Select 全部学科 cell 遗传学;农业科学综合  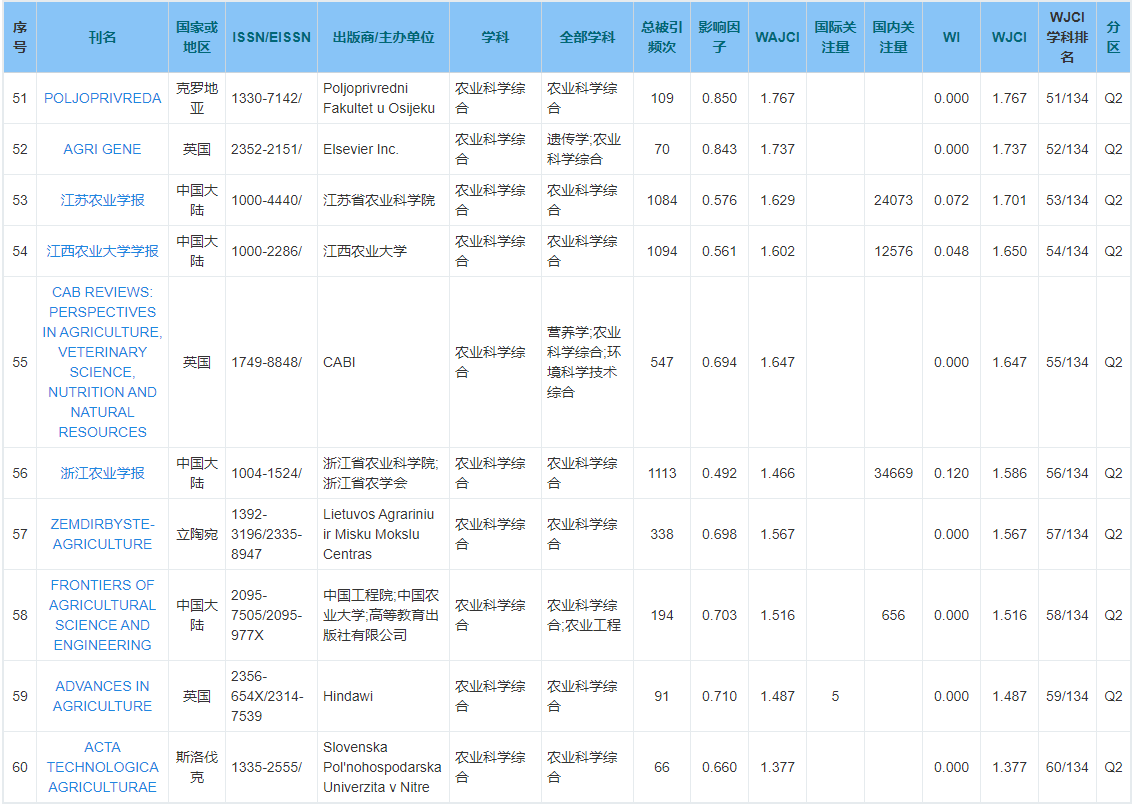point(587,149)
